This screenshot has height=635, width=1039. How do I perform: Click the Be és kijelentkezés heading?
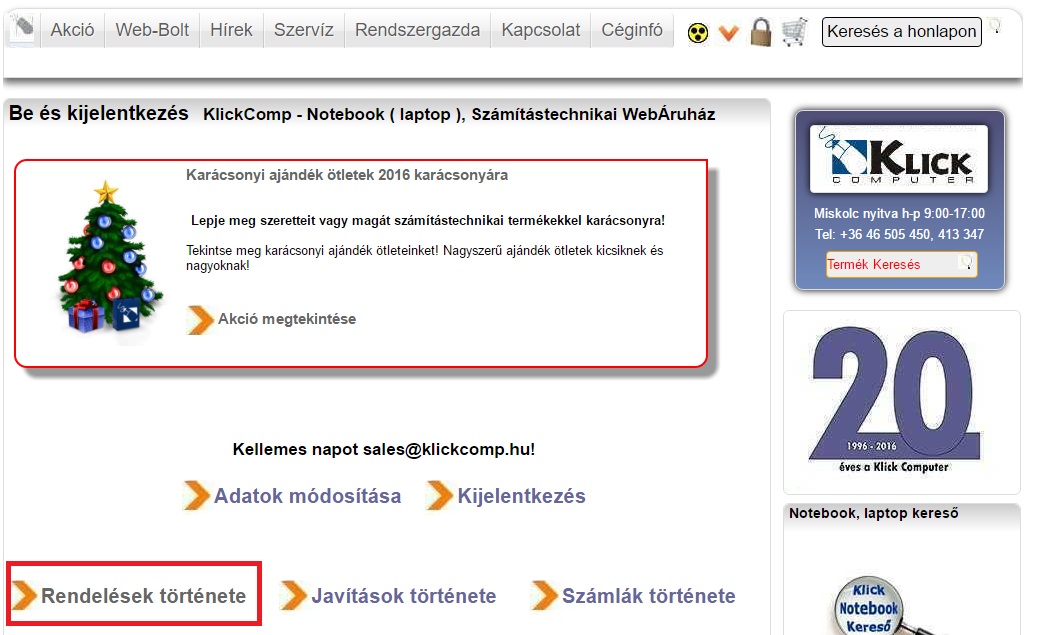99,113
